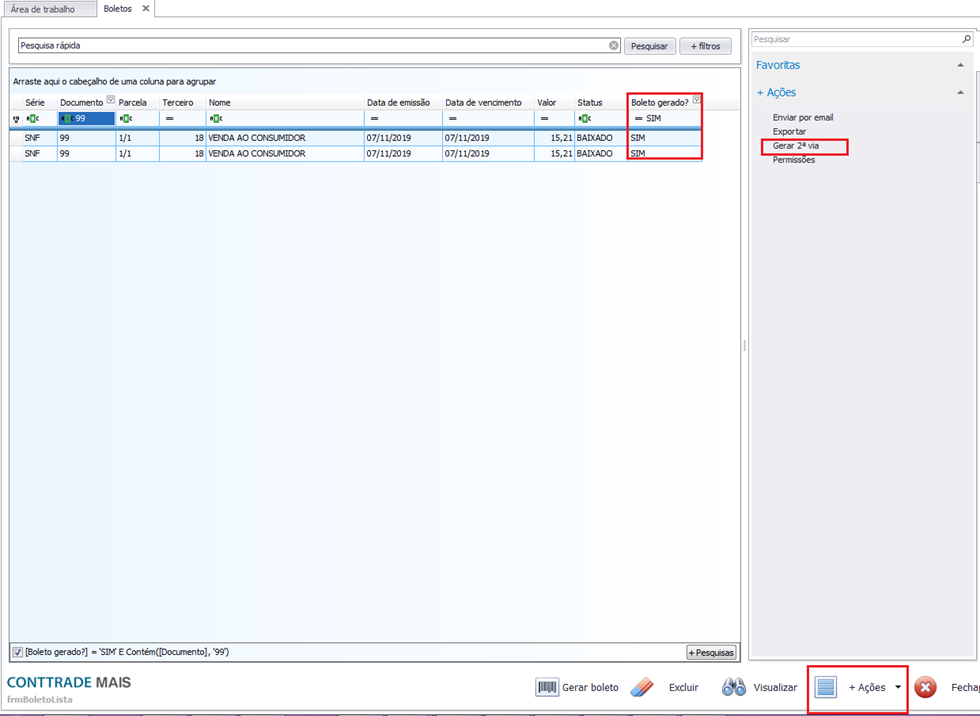This screenshot has height=716, width=980.
Task: Toggle the active filter checkbox at the grid bottom
Action: 18,652
